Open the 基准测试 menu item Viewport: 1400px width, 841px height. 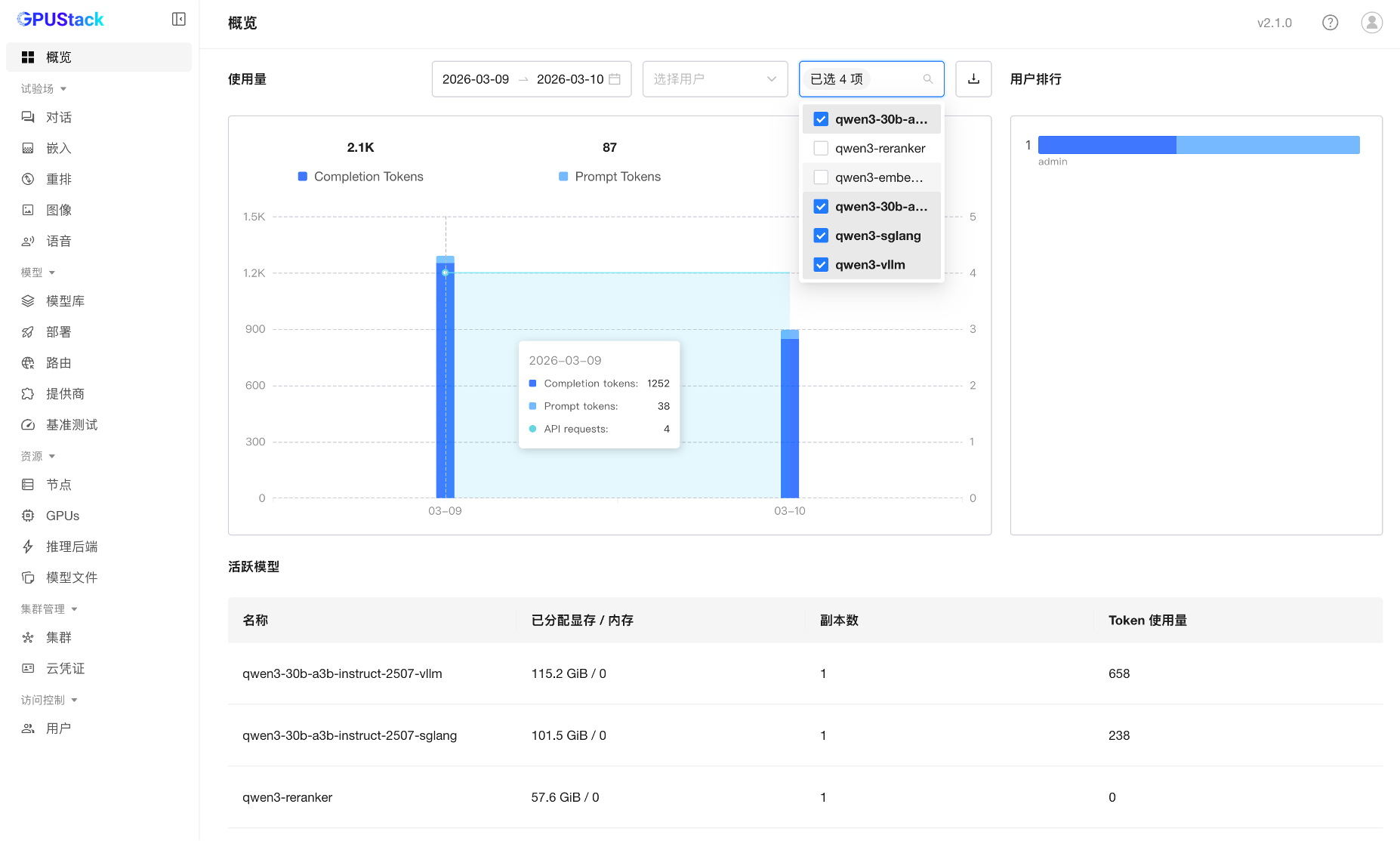tap(71, 425)
